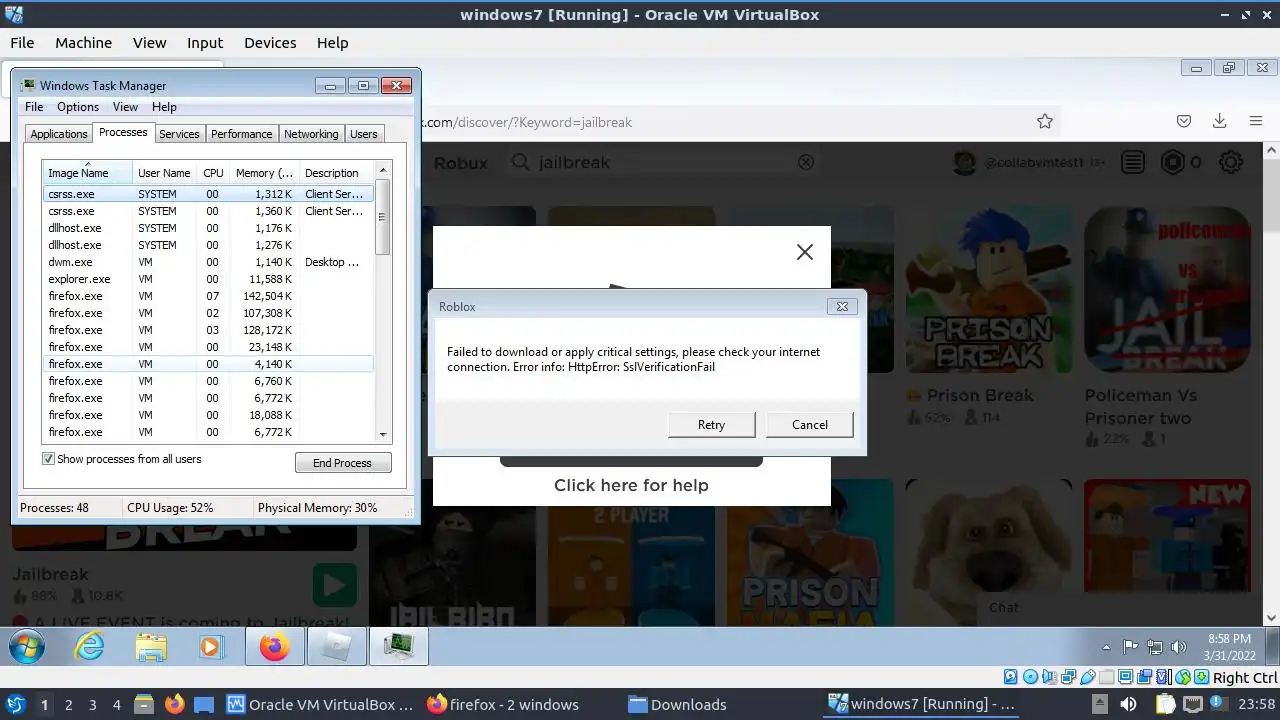Click the Windows 7 clock showing 8:58 PM
Viewport: 1280px width, 720px height.
coord(1229,647)
